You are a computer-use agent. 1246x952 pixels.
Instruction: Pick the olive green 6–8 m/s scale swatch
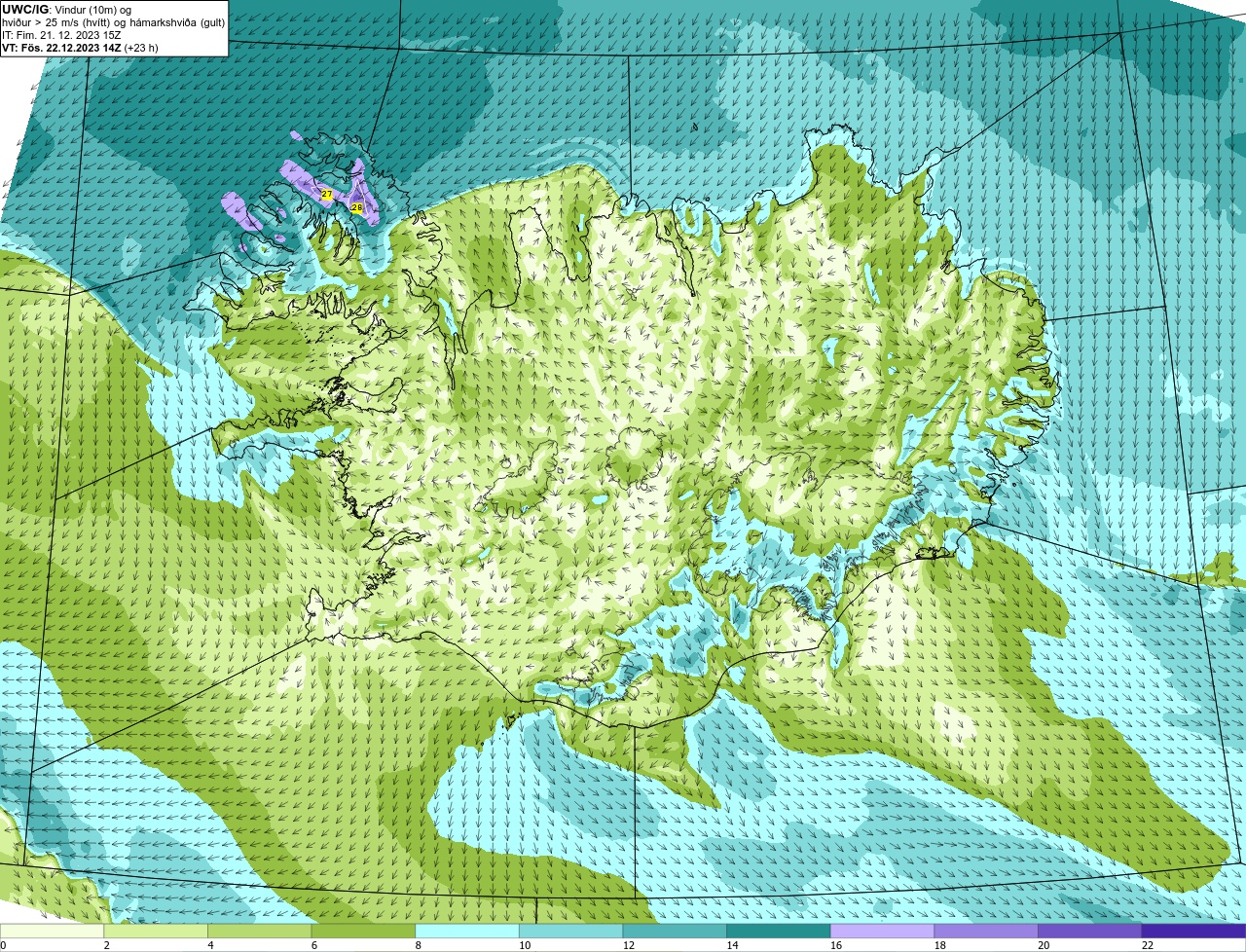(x=363, y=931)
